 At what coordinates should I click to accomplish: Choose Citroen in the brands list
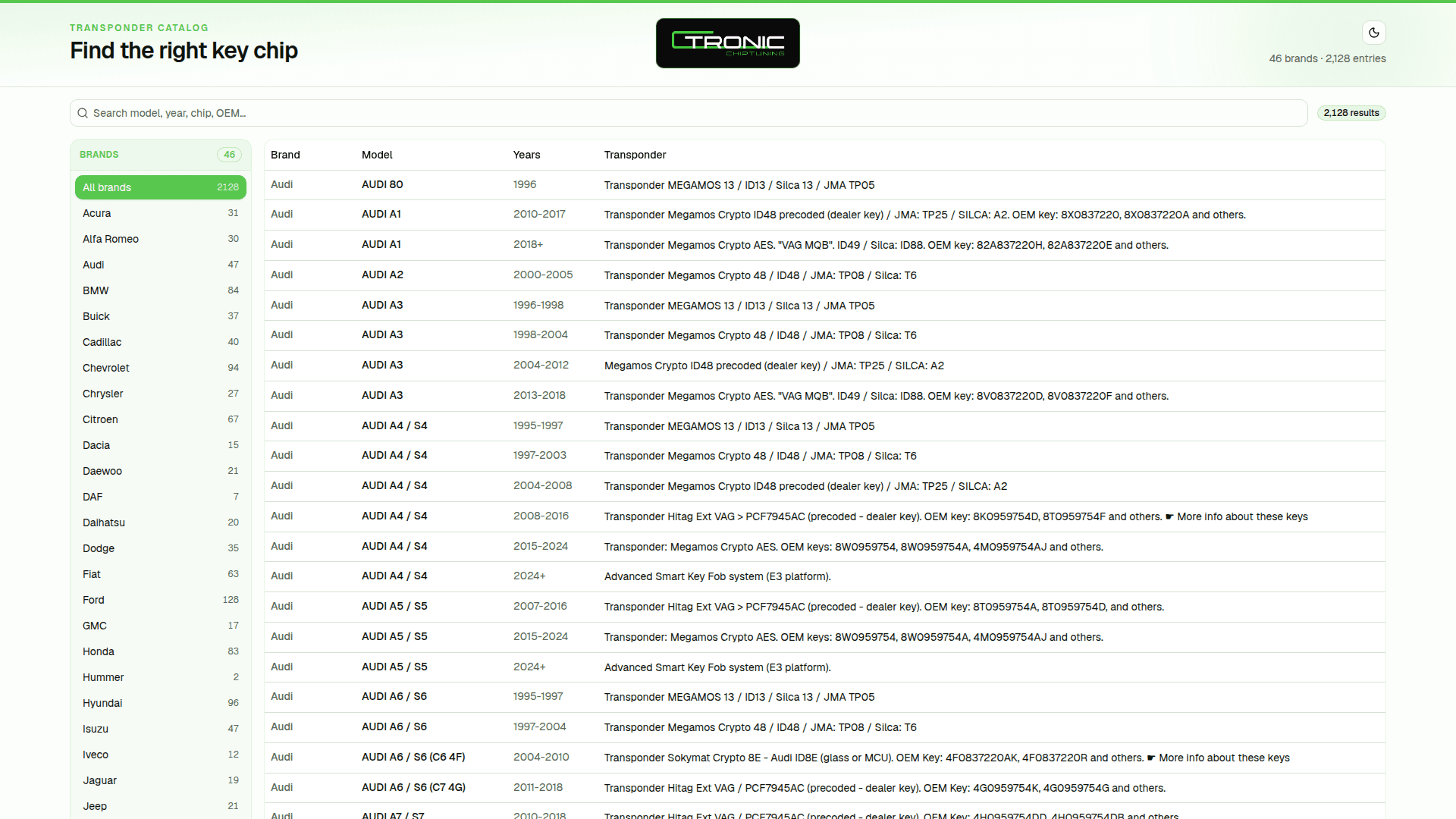(x=161, y=419)
